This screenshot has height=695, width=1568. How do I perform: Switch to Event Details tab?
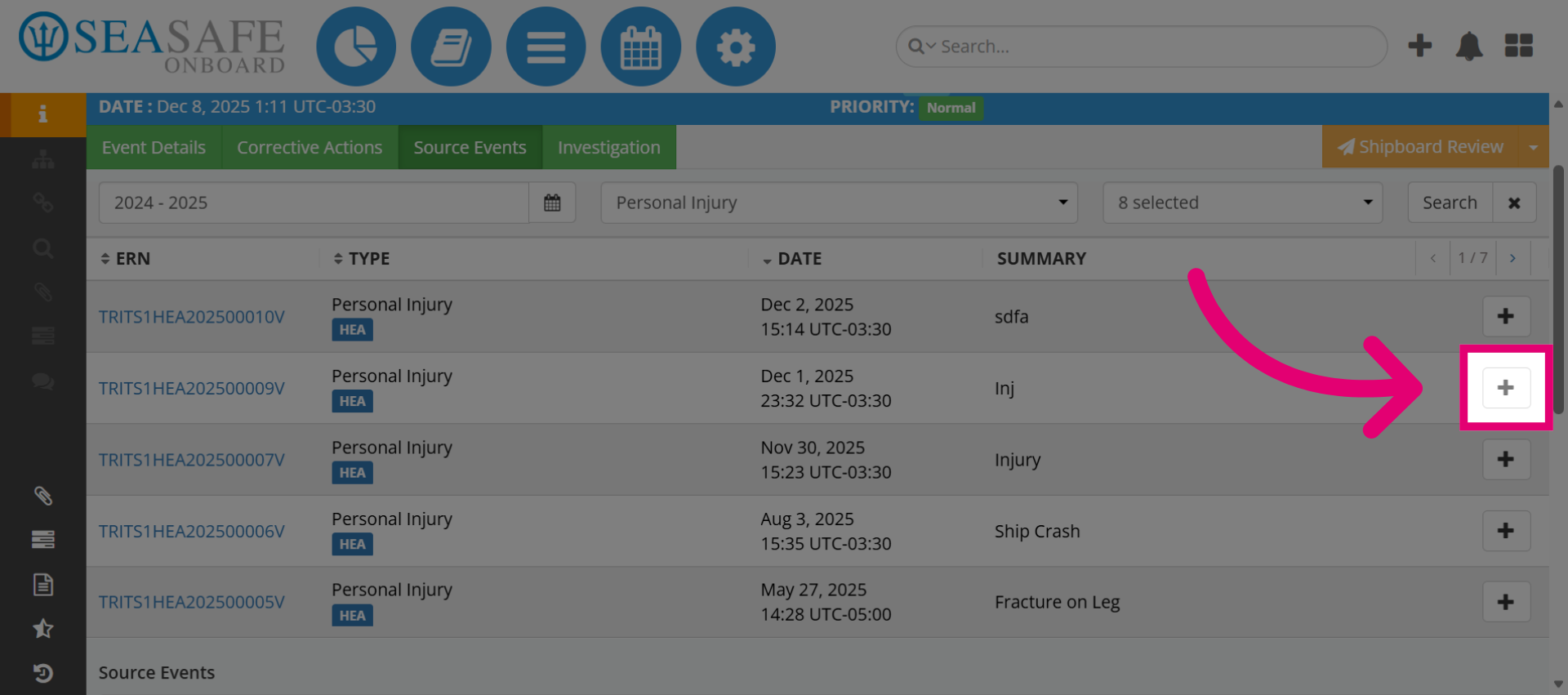pos(154,147)
